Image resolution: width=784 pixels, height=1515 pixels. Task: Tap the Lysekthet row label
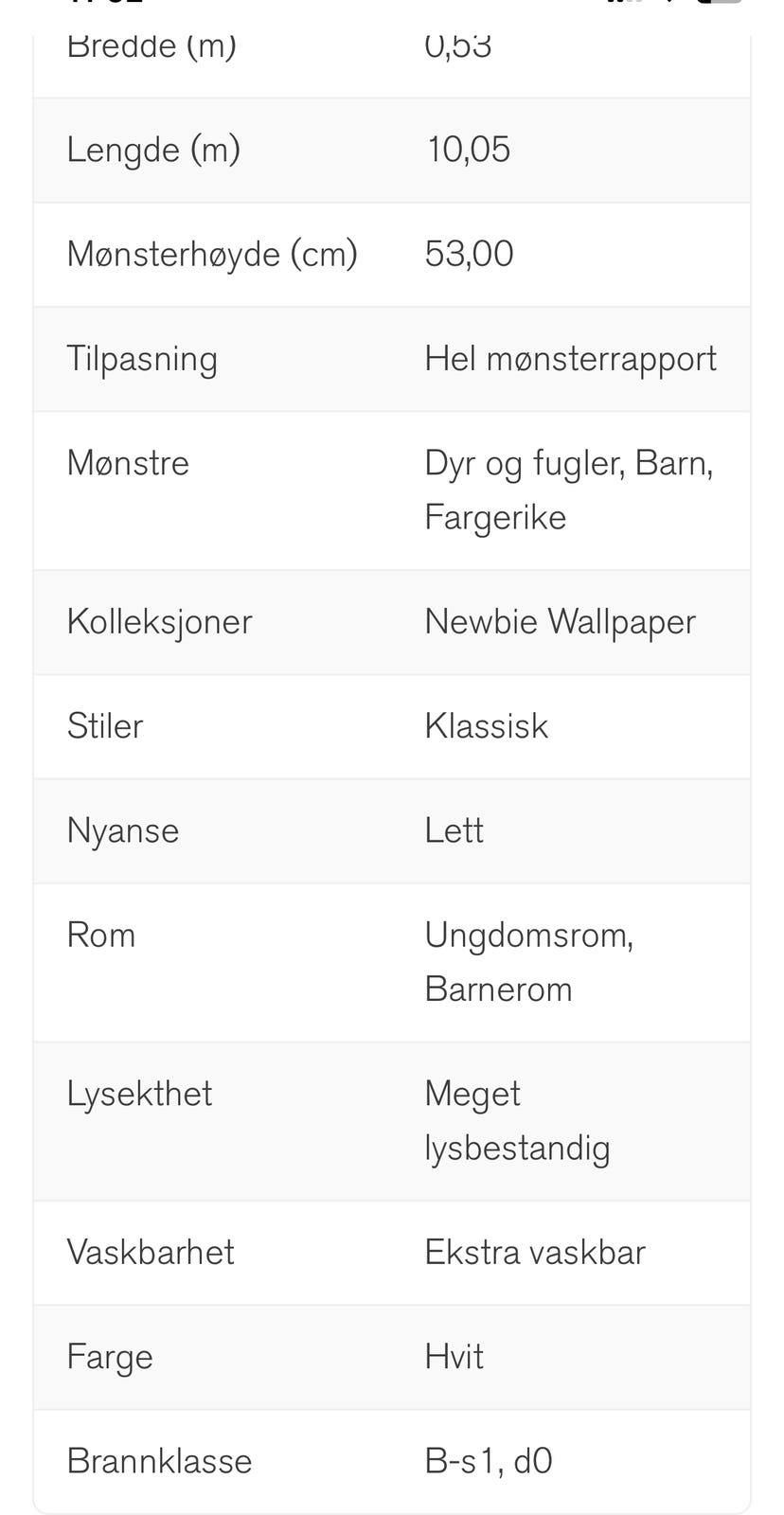pyautogui.click(x=139, y=1095)
